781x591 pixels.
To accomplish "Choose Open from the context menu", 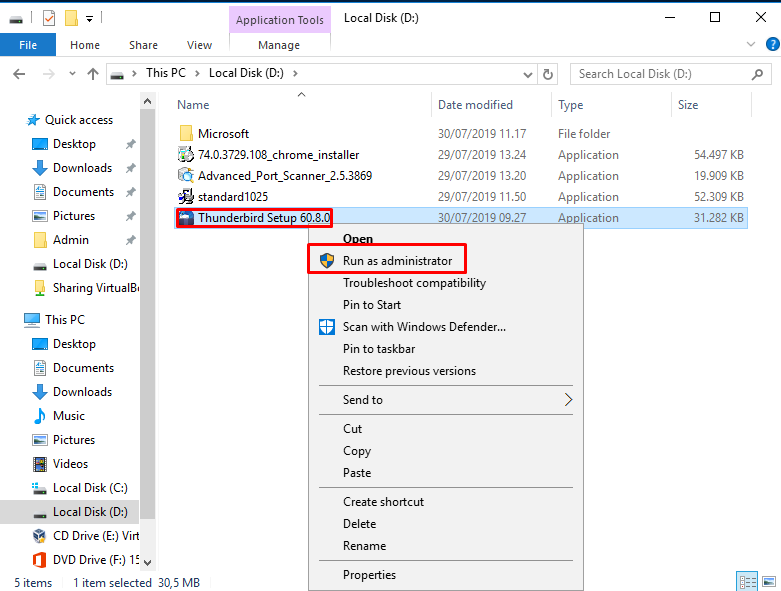I will [446, 239].
